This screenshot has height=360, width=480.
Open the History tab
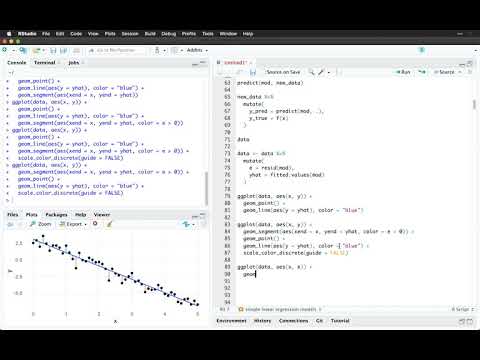(263, 321)
